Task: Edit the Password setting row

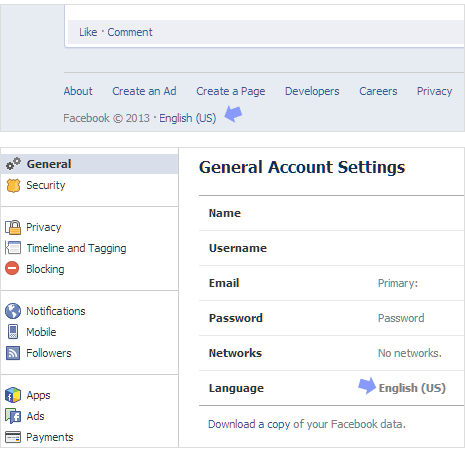Action: 331,318
